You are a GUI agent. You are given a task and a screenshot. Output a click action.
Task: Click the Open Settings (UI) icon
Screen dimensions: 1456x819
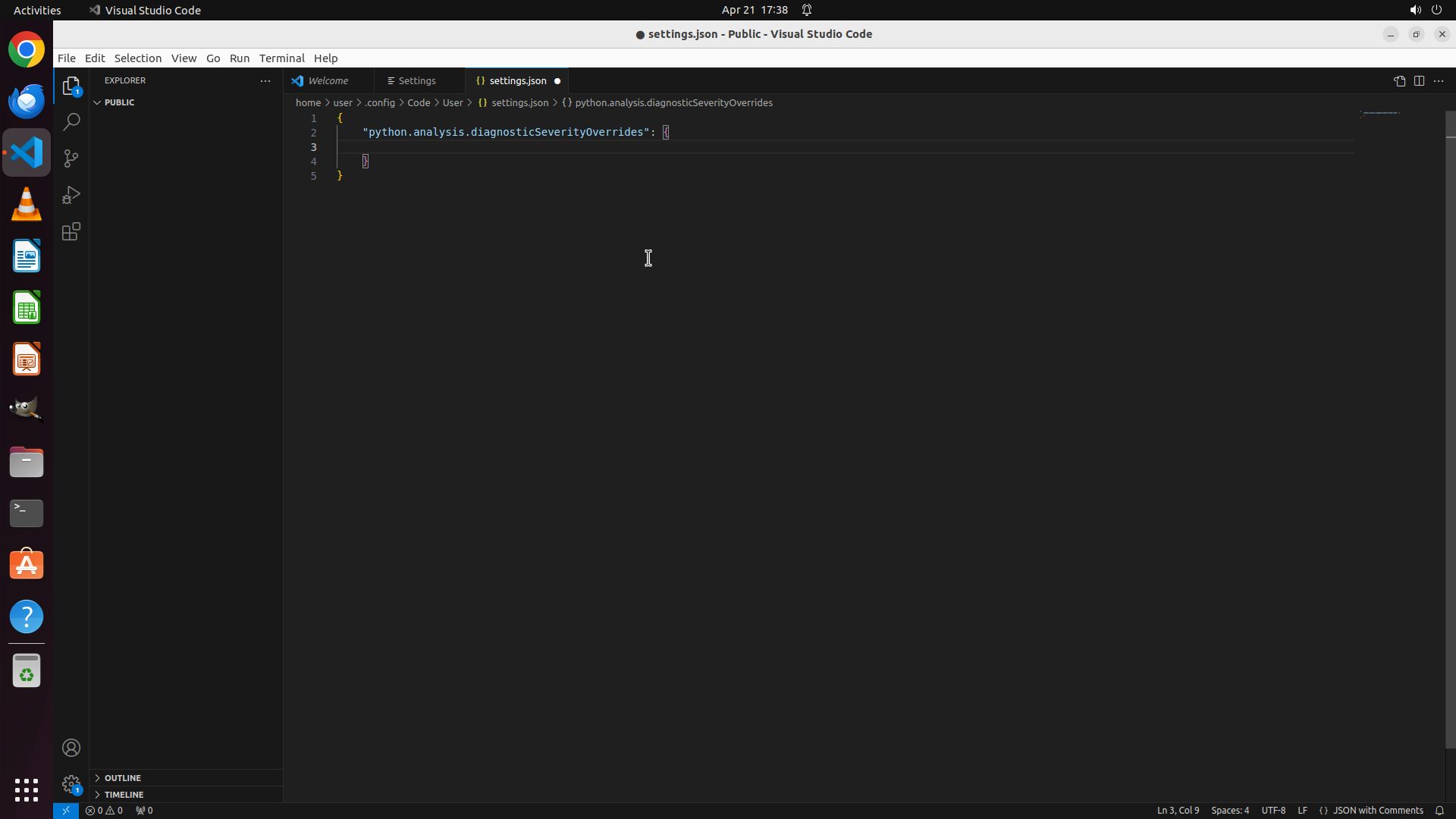pyautogui.click(x=1399, y=81)
